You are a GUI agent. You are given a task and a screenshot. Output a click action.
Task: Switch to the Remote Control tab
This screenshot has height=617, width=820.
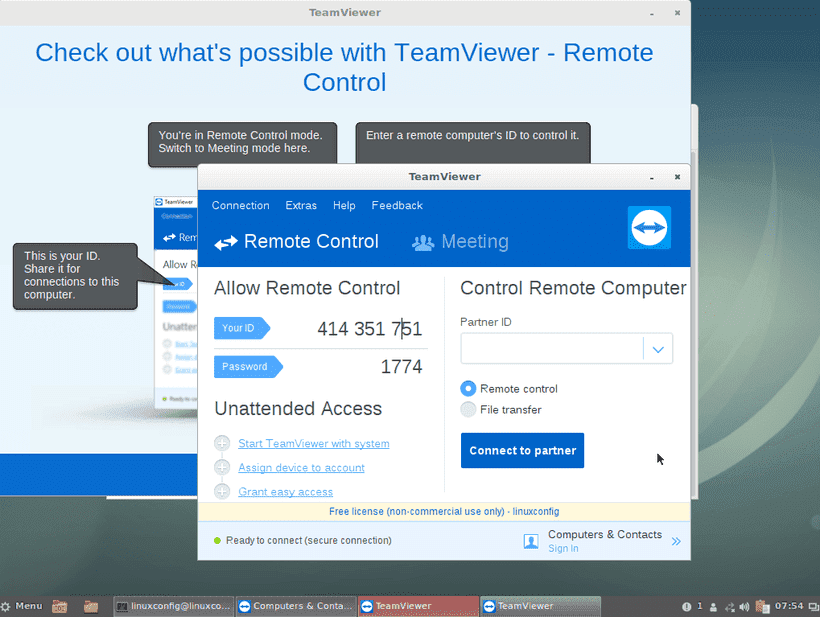point(297,242)
